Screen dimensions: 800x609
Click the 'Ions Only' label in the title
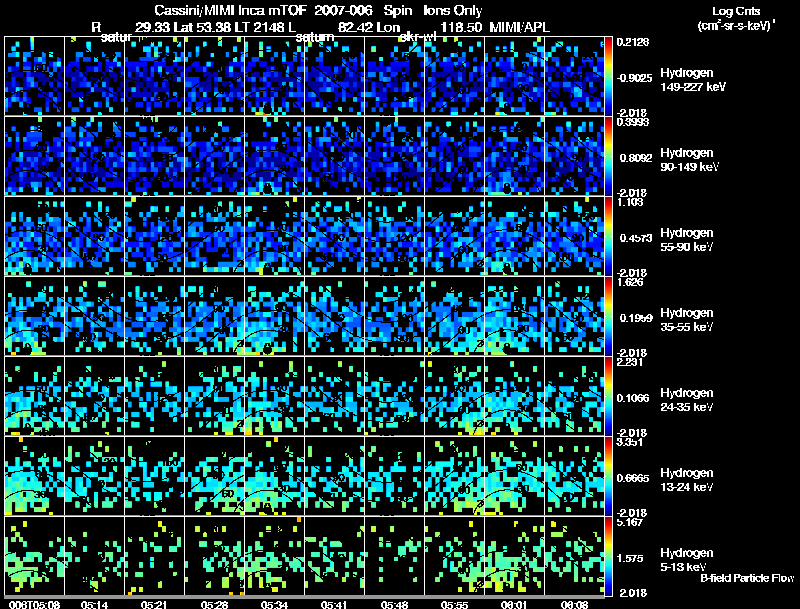point(453,10)
